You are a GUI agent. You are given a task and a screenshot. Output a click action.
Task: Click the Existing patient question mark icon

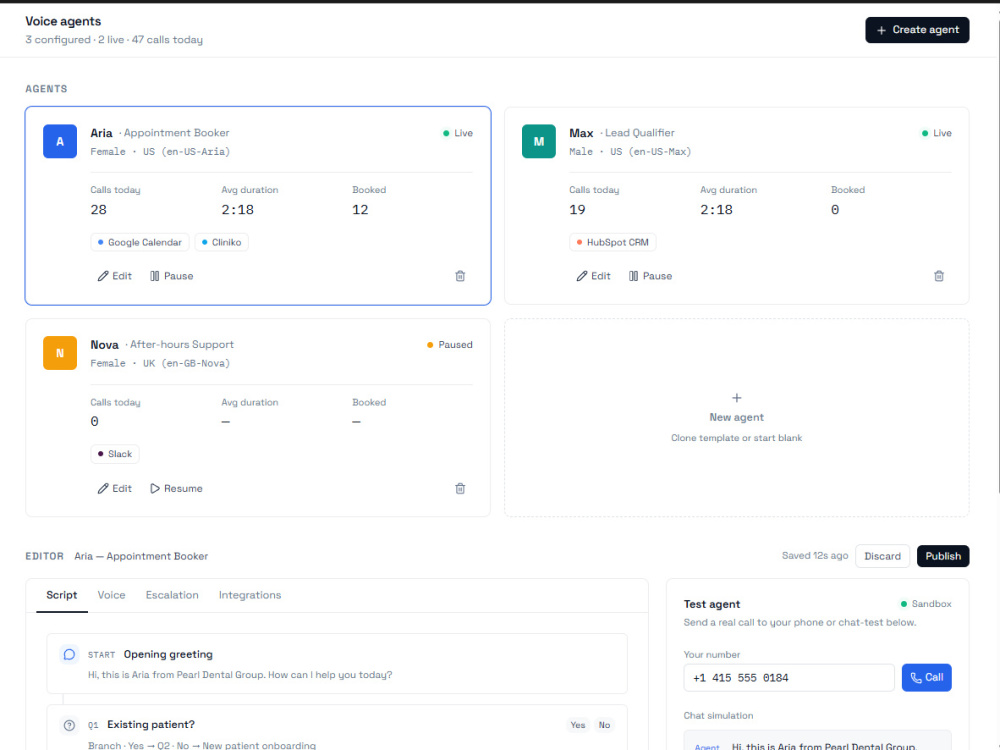70,725
